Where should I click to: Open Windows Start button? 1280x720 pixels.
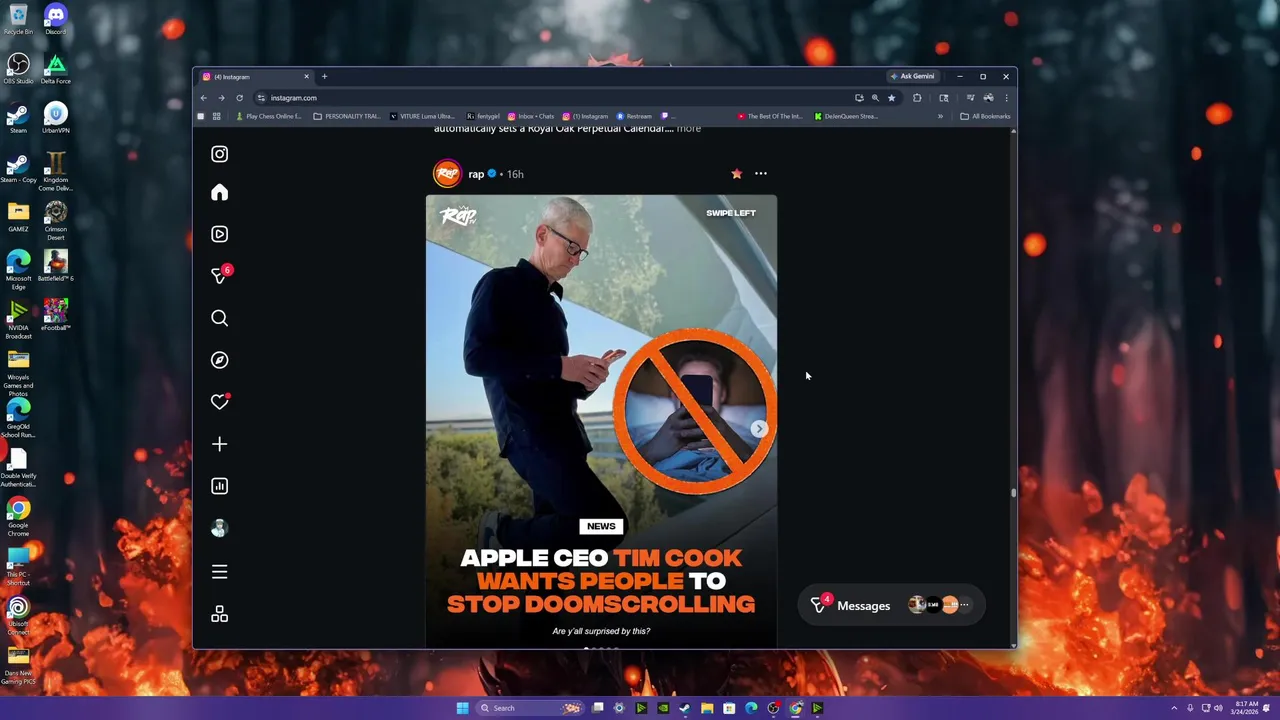(462, 708)
